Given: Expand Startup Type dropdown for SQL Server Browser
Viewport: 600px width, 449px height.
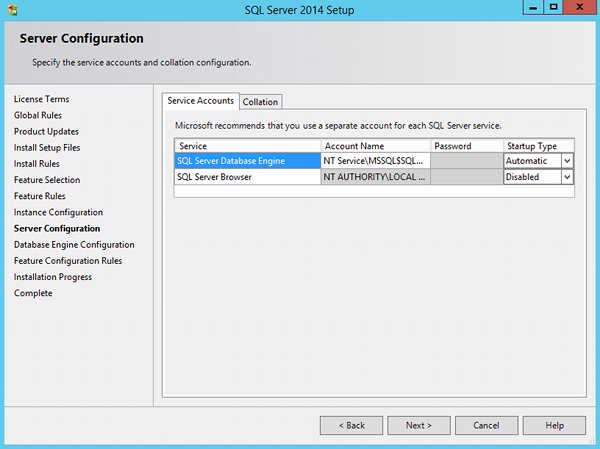Looking at the screenshot, I should click(567, 177).
